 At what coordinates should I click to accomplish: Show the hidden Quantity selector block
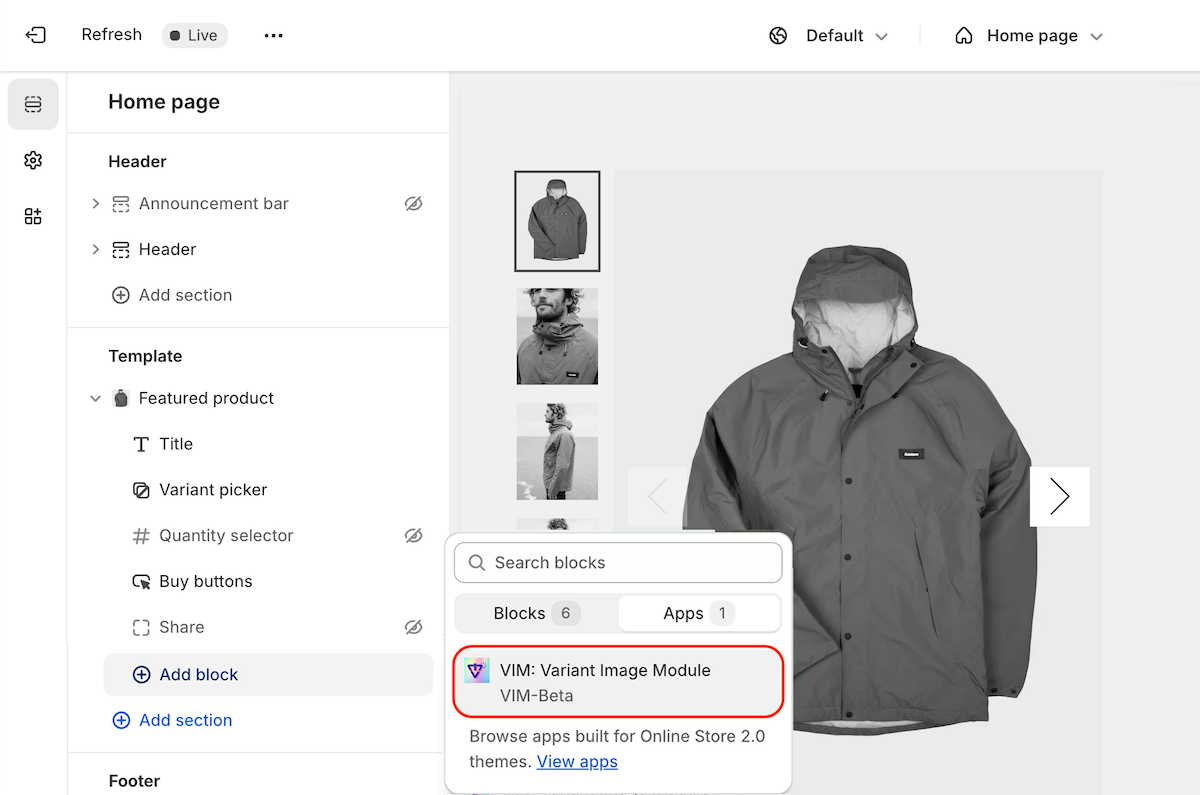(413, 536)
